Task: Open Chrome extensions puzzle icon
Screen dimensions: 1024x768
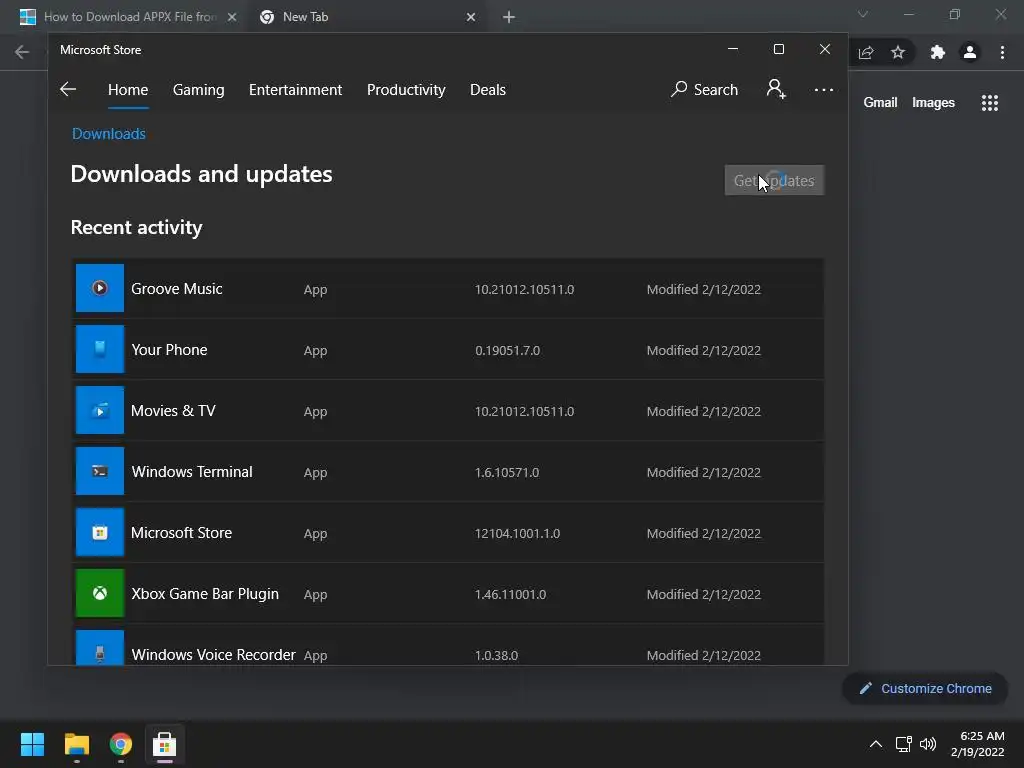Action: [938, 52]
